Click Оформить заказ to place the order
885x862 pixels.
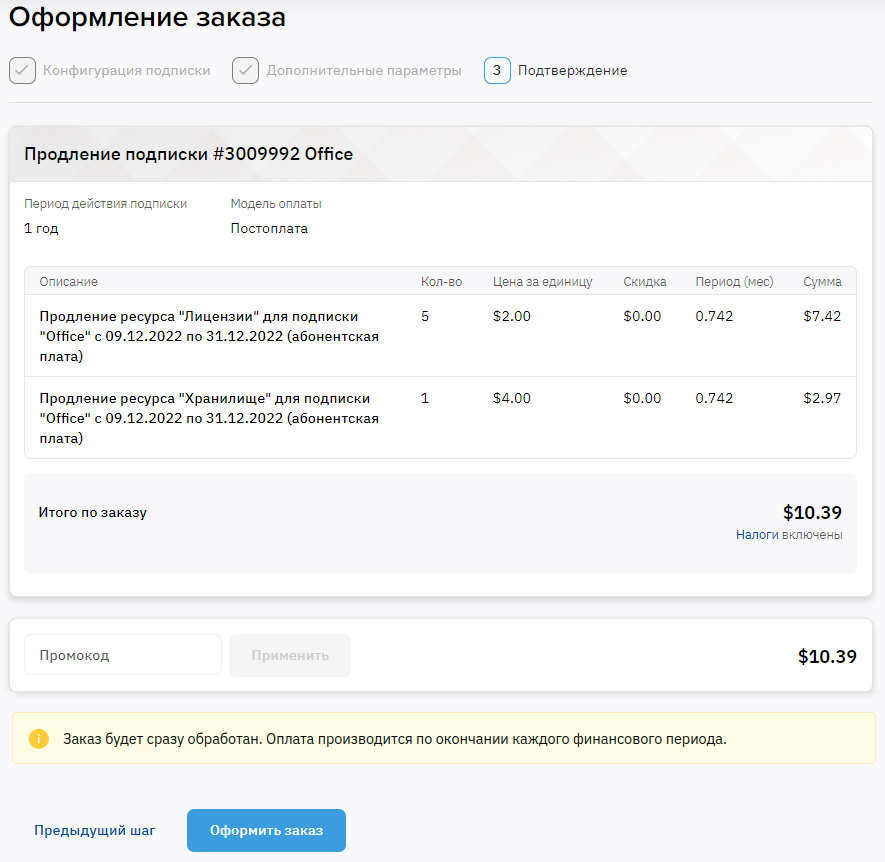pos(266,830)
